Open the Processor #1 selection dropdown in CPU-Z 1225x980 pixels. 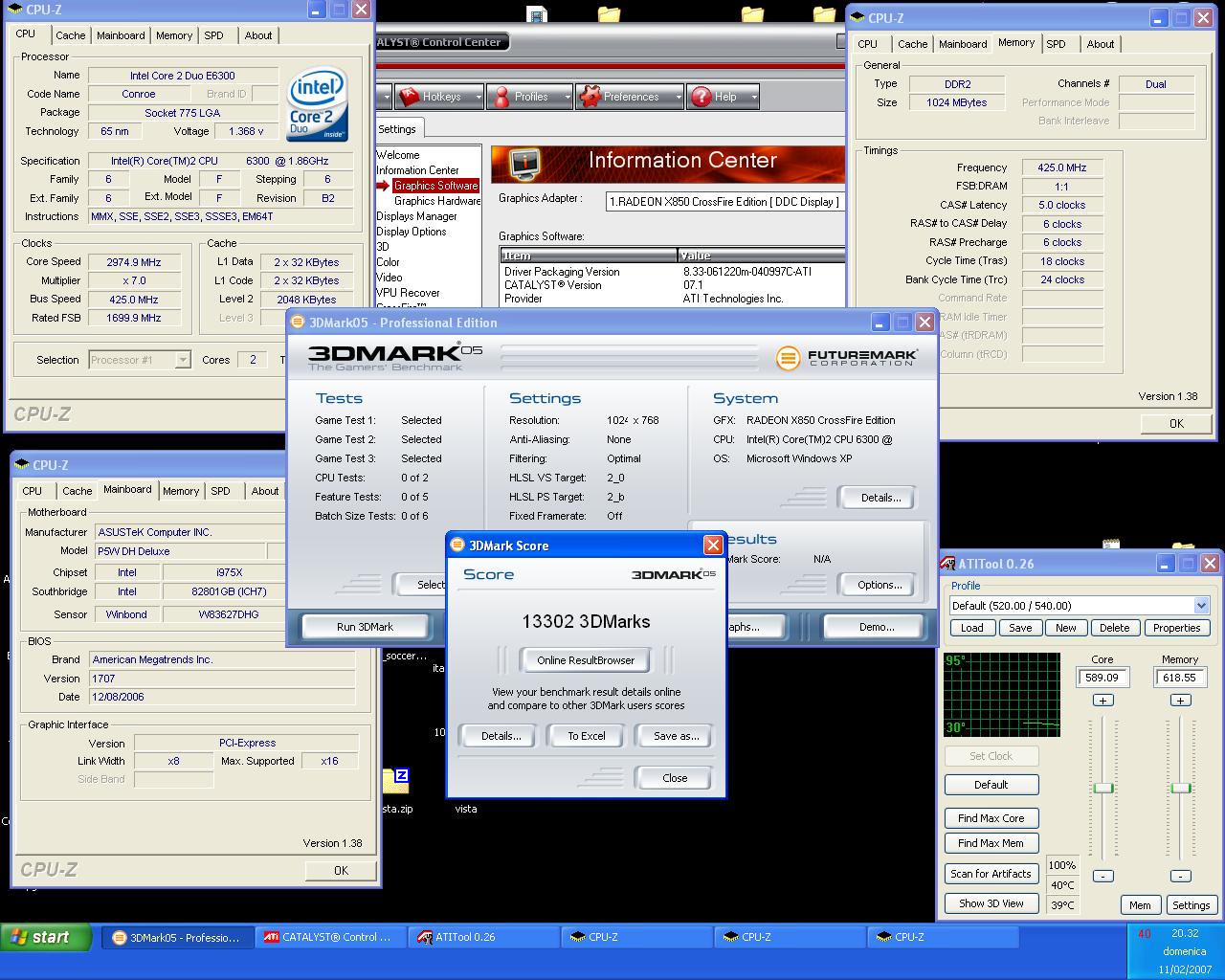coord(183,360)
